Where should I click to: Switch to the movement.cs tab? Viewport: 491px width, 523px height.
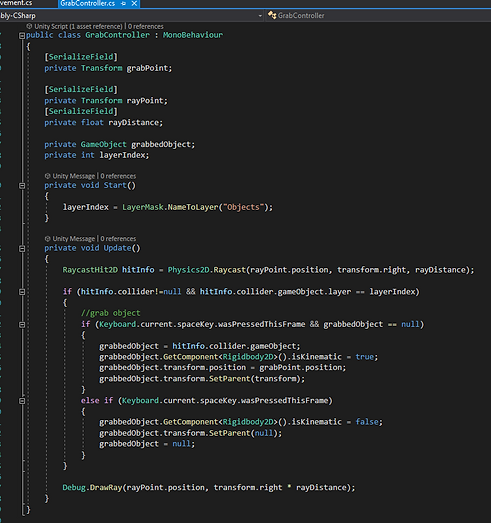pyautogui.click(x=16, y=3)
